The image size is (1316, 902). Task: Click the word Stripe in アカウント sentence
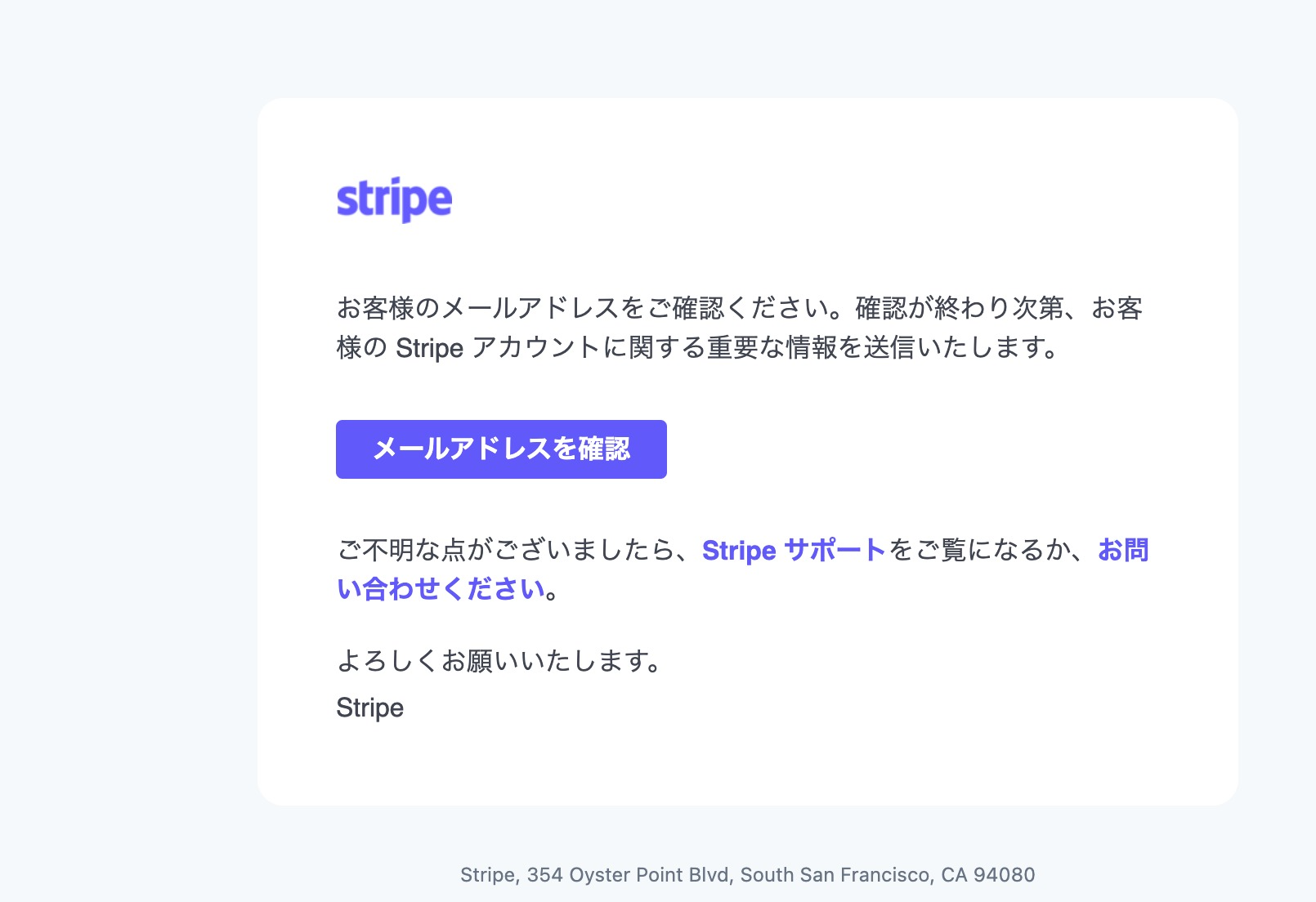[429, 349]
